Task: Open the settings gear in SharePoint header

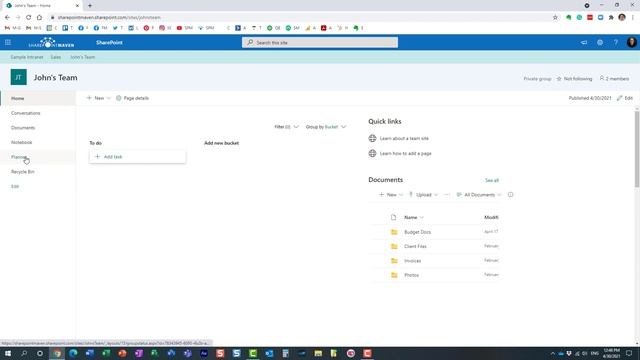Action: tap(600, 42)
